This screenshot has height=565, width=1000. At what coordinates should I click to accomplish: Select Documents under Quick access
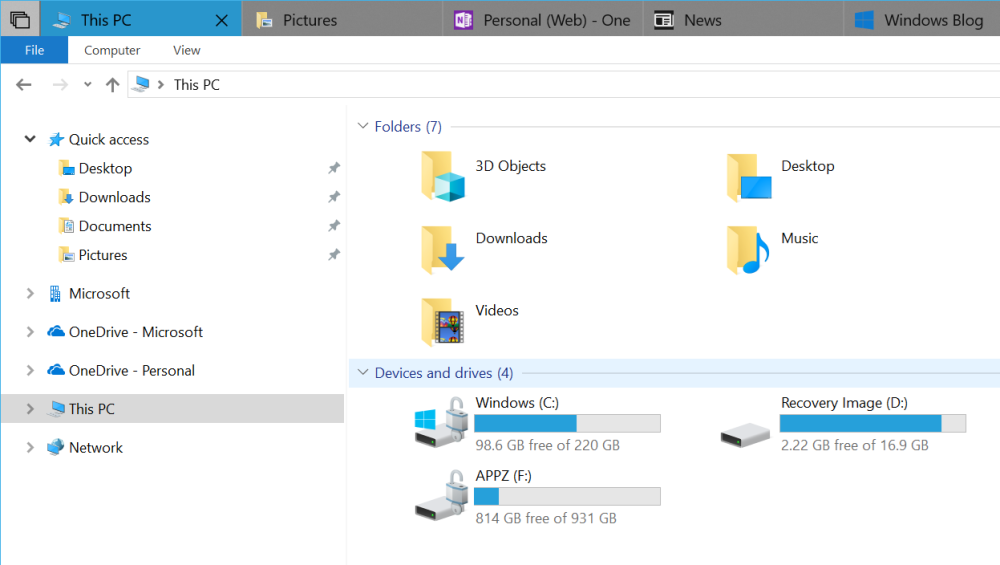coord(115,226)
